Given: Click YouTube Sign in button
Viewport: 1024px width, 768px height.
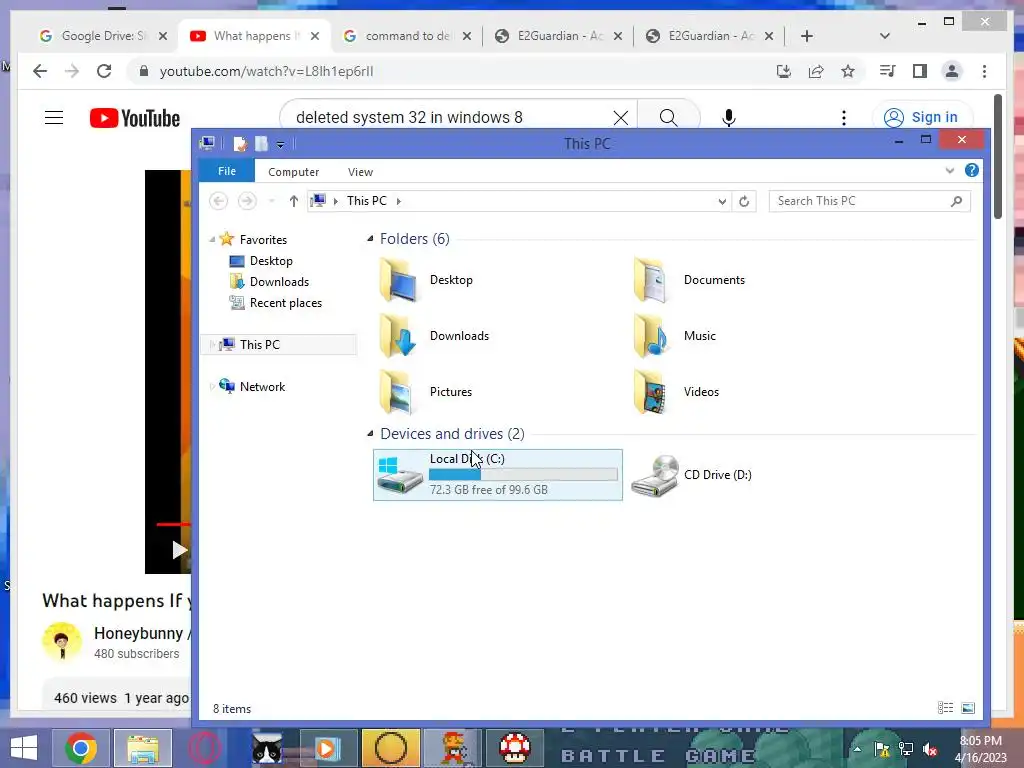Looking at the screenshot, I should tap(921, 118).
